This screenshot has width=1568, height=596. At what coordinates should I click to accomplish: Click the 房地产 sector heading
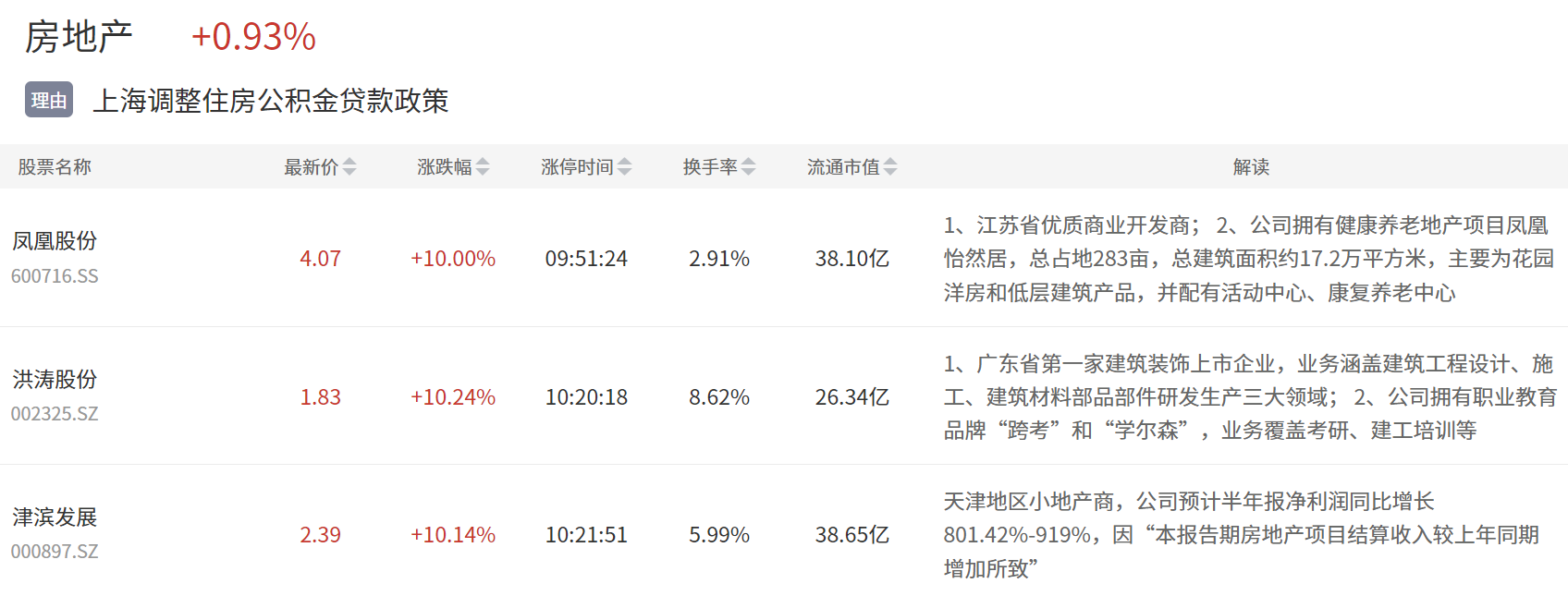(x=79, y=37)
